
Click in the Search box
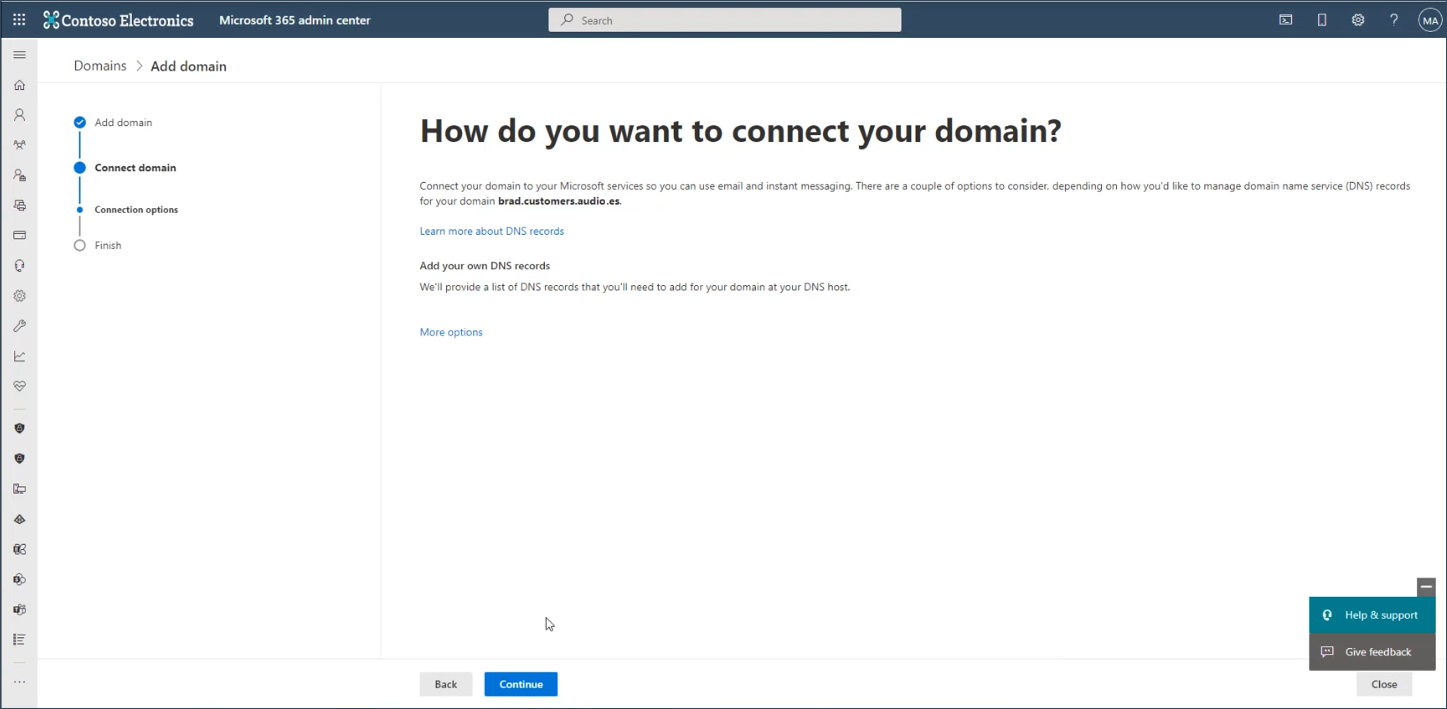click(725, 20)
